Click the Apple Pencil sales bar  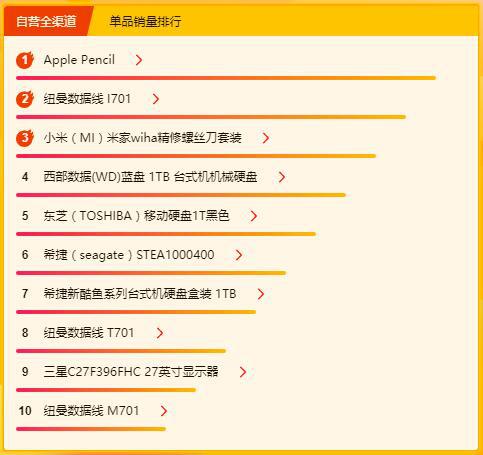[x=226, y=78]
